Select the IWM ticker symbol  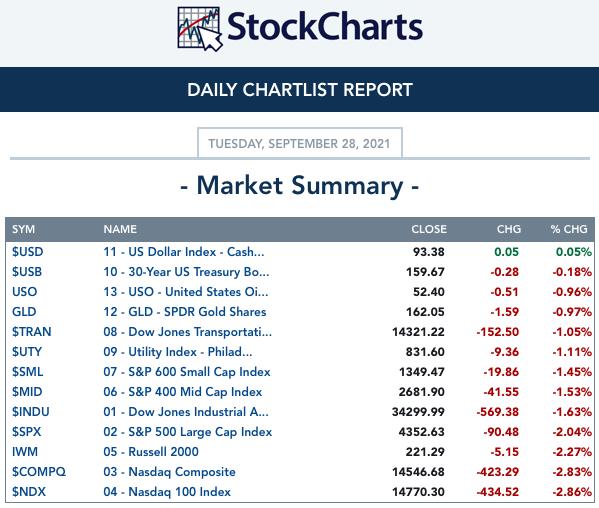pos(25,452)
